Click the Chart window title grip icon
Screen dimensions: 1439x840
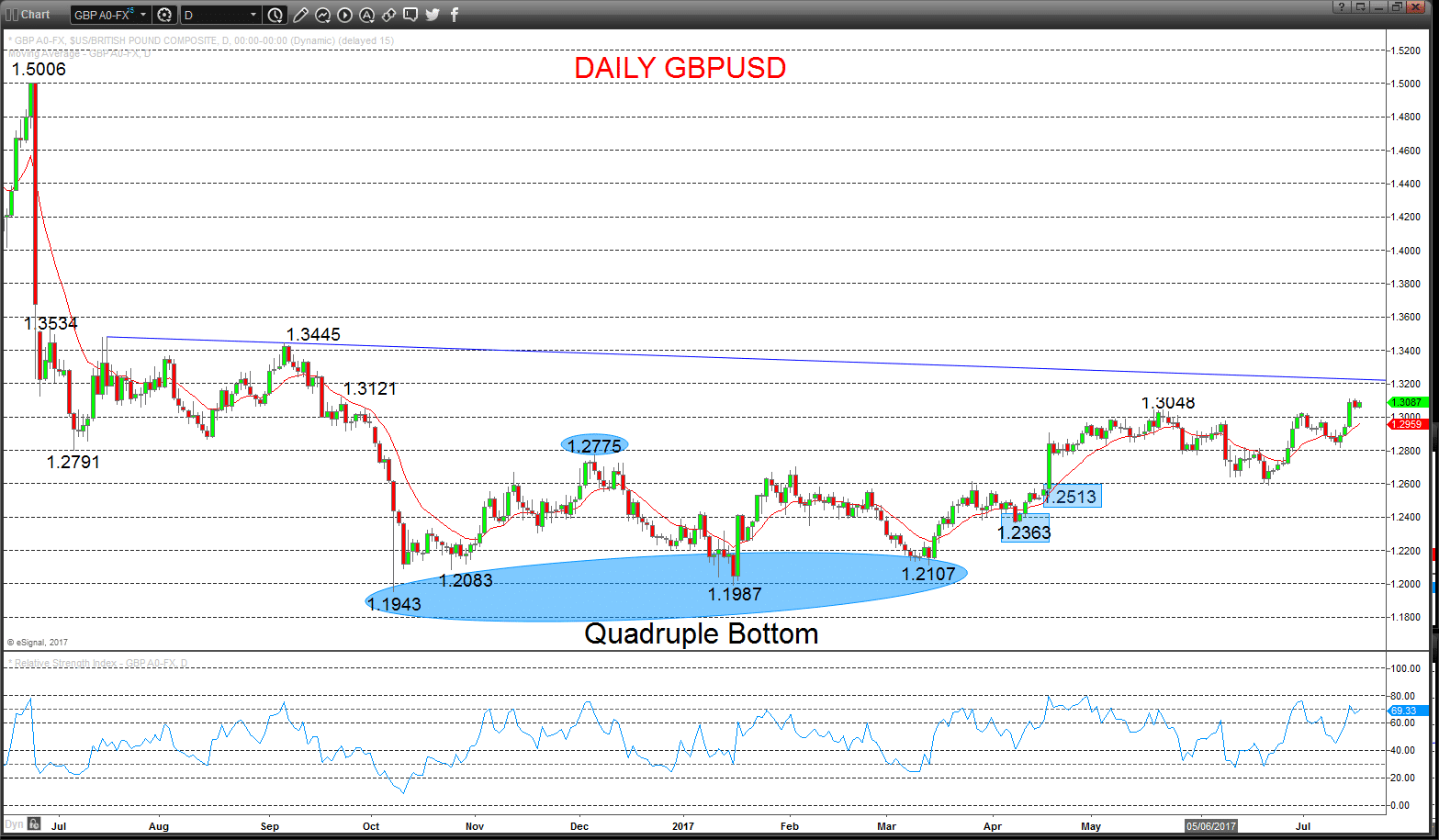click(x=12, y=15)
